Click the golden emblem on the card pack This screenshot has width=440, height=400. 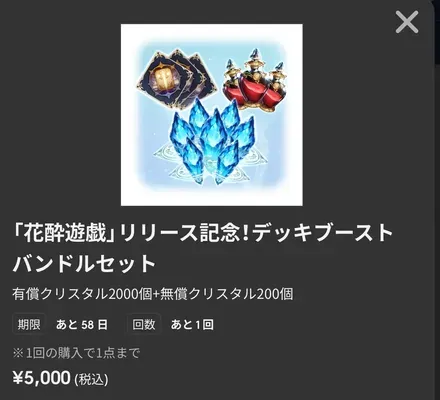click(162, 78)
